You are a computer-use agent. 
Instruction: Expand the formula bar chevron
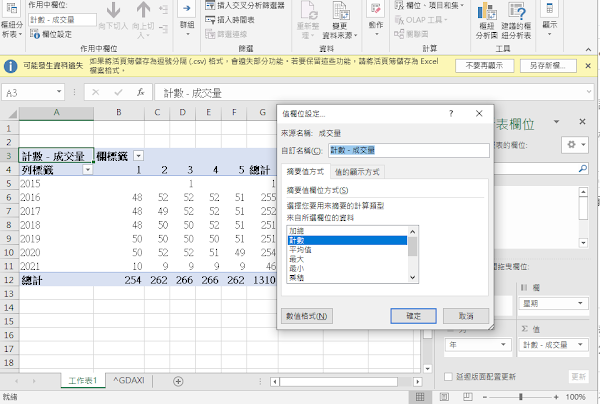coord(589,92)
